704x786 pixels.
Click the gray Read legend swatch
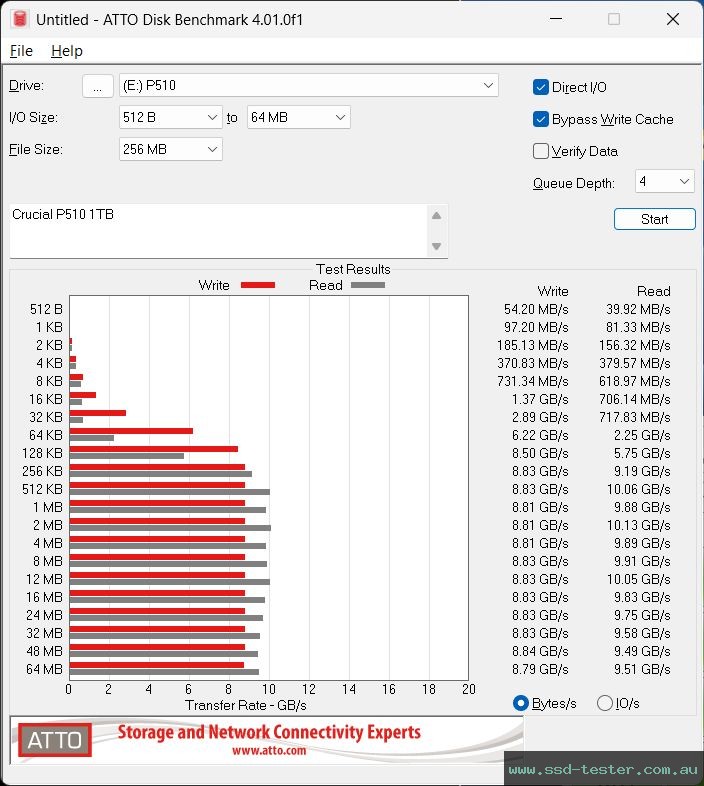368,285
